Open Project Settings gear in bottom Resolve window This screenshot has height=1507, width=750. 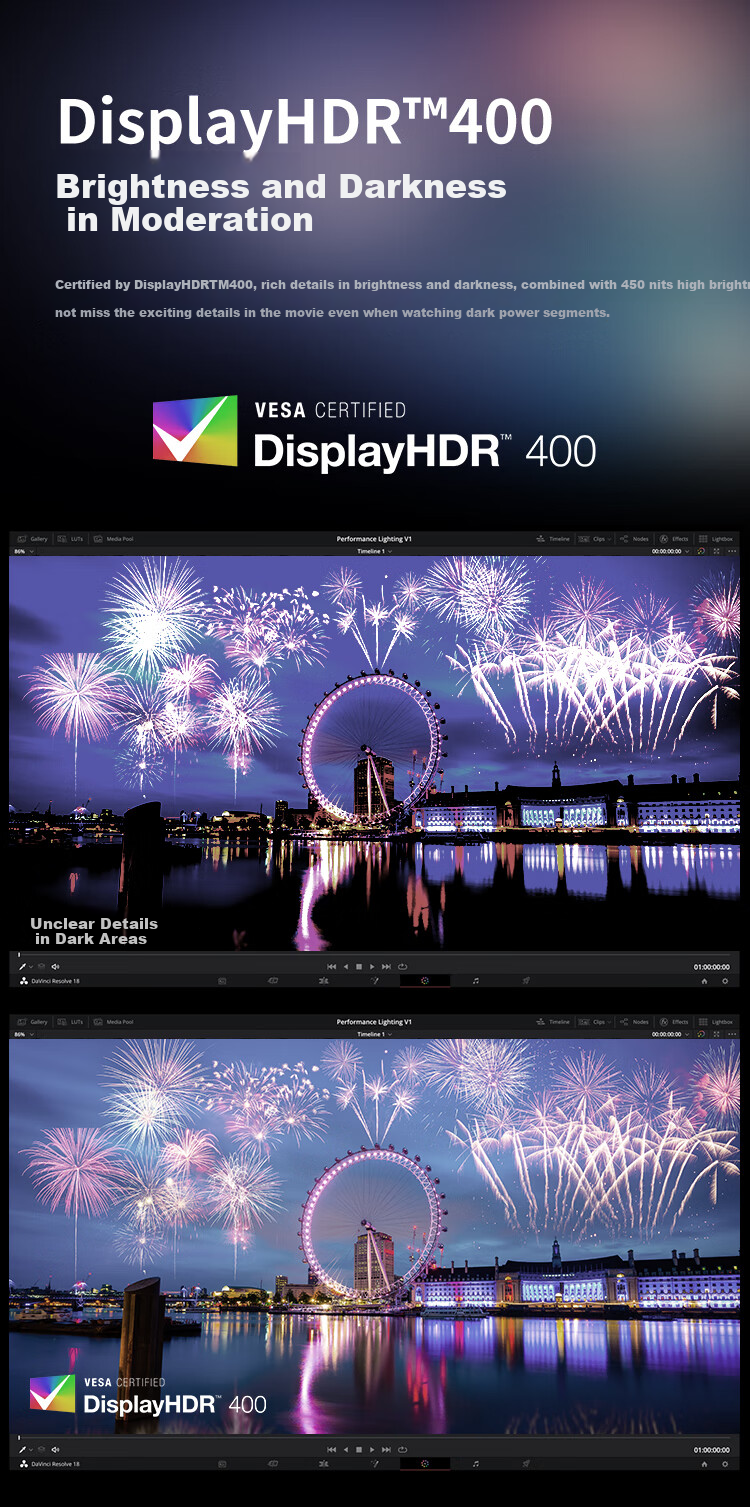click(x=726, y=1463)
